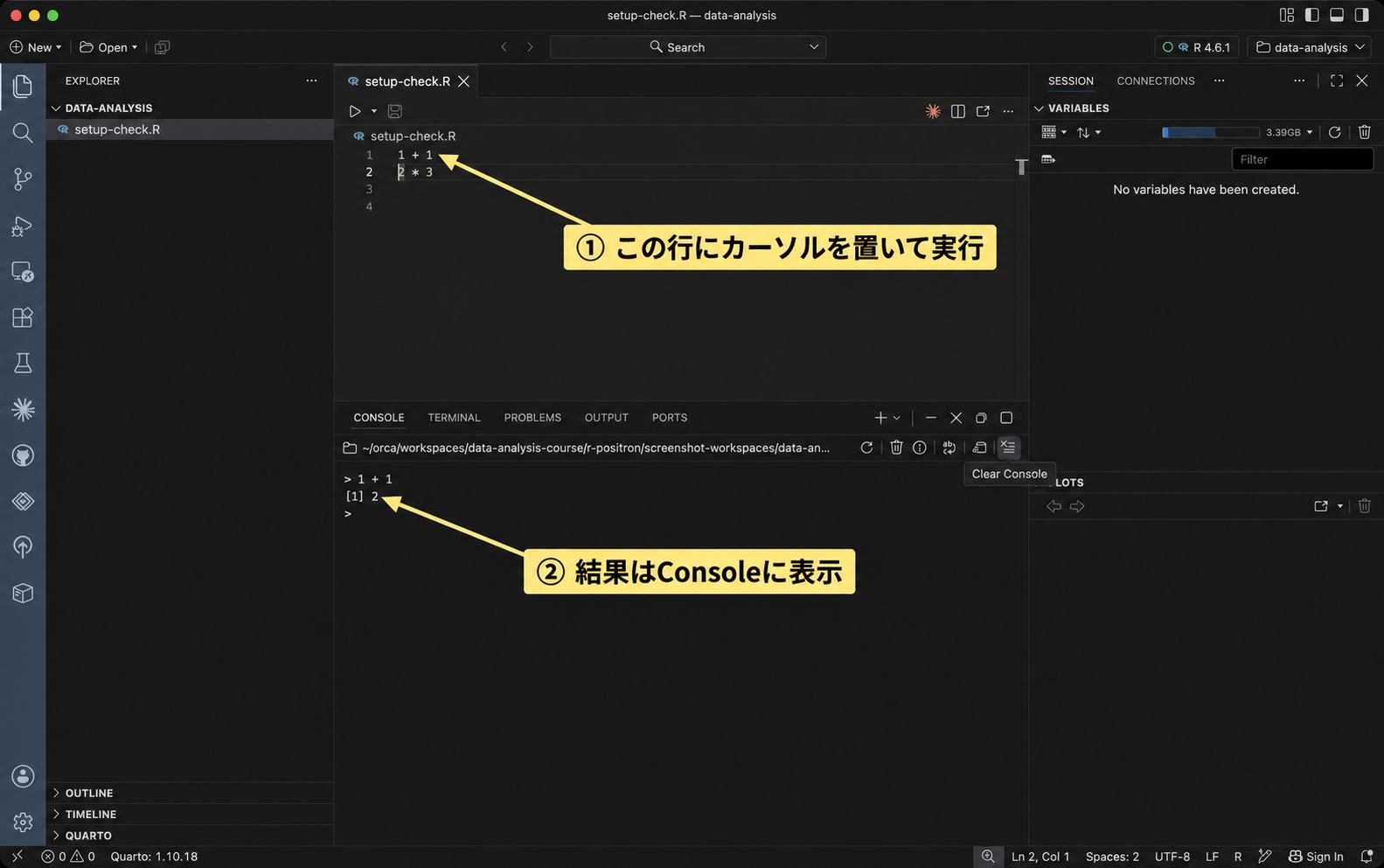1384x868 pixels.
Task: Maximize the console panel
Action: (x=1006, y=418)
